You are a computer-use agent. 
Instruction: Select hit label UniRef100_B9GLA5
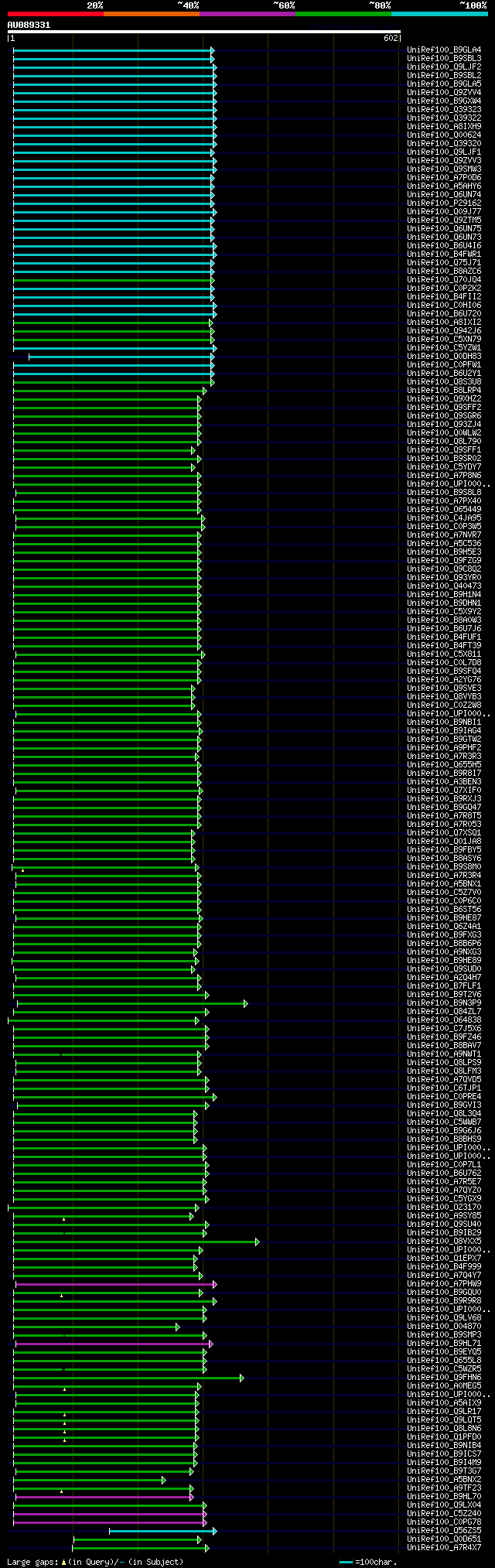[x=444, y=84]
